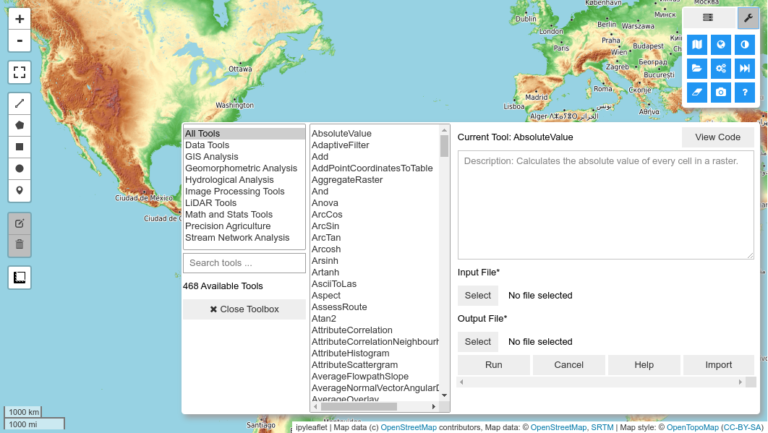Click the fast-forward timelapse icon

tap(744, 69)
